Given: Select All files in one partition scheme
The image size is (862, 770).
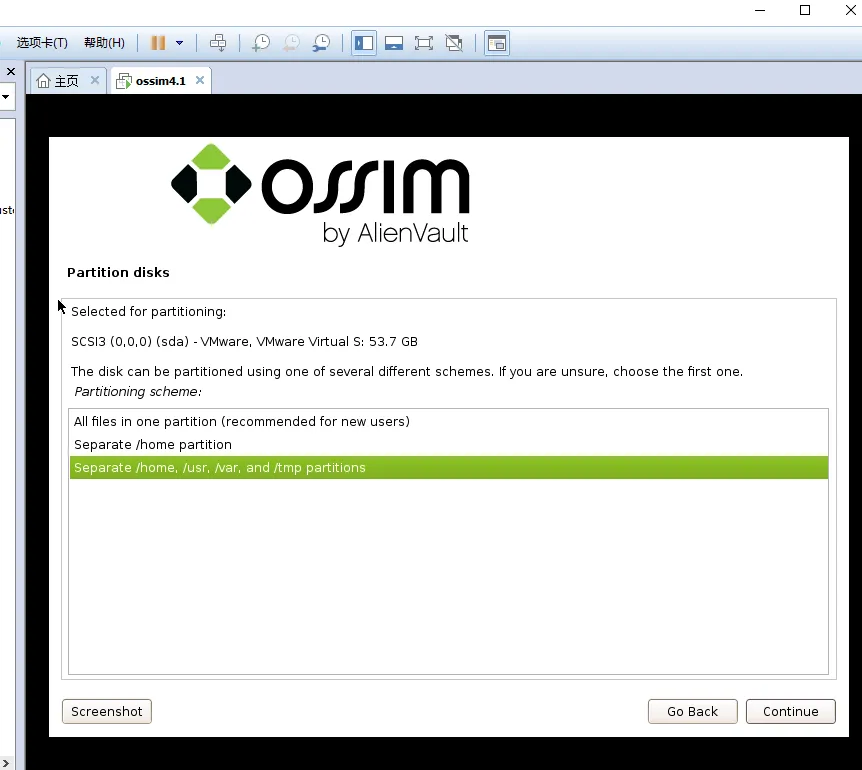Looking at the screenshot, I should click(449, 422).
